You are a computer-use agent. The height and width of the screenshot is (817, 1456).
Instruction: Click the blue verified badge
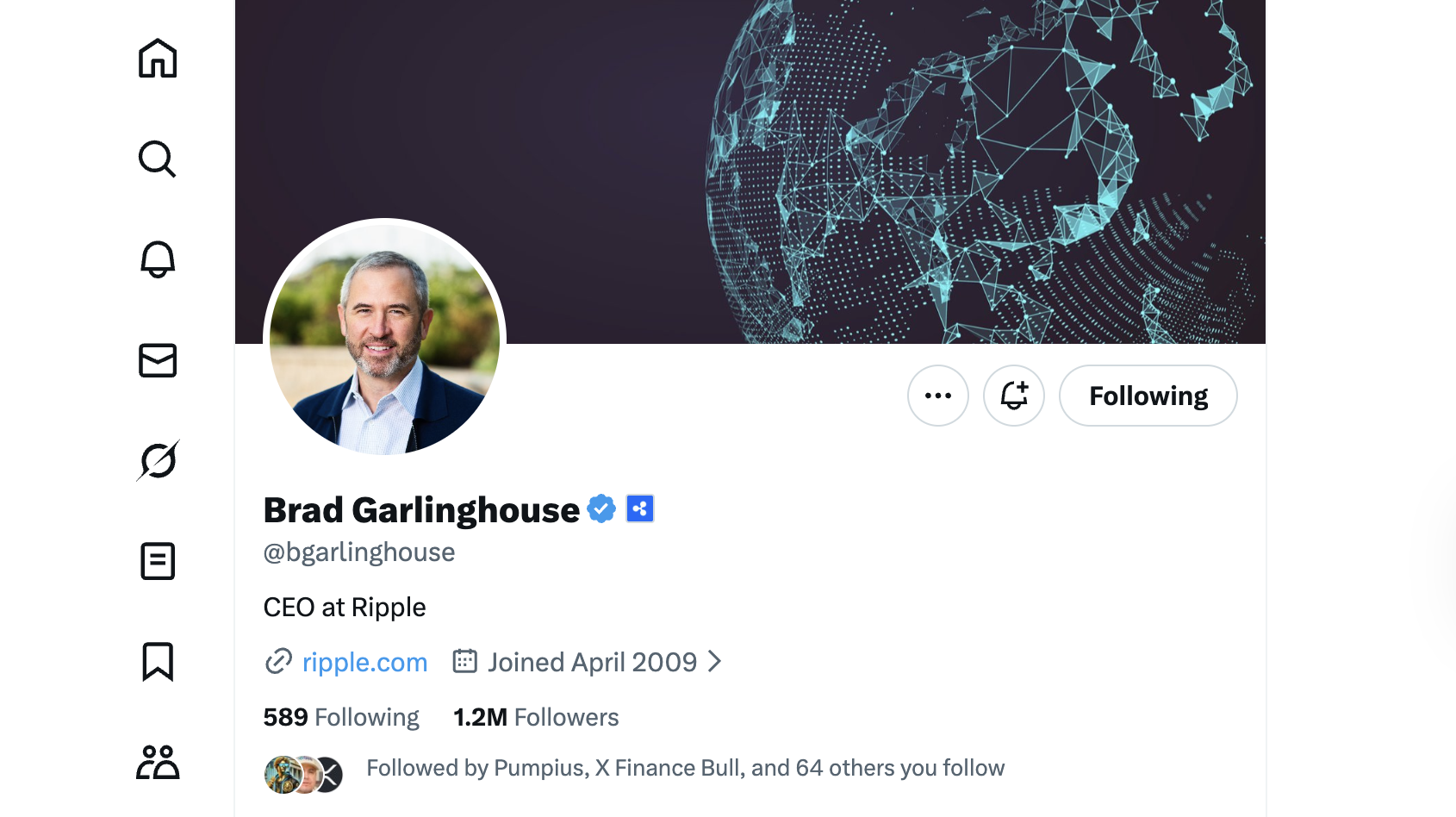[601, 508]
